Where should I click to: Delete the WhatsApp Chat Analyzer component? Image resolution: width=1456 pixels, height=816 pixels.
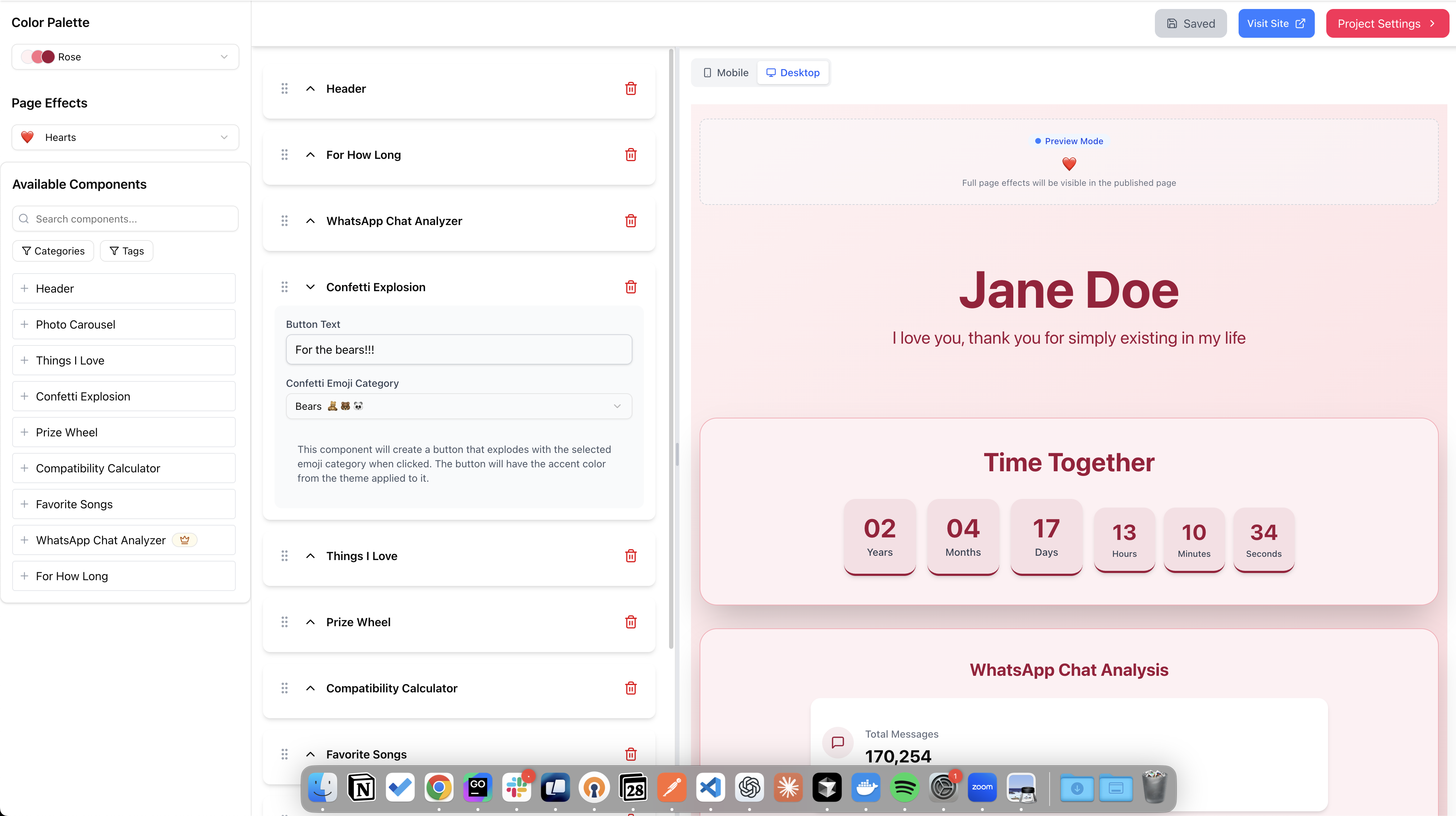coord(631,221)
